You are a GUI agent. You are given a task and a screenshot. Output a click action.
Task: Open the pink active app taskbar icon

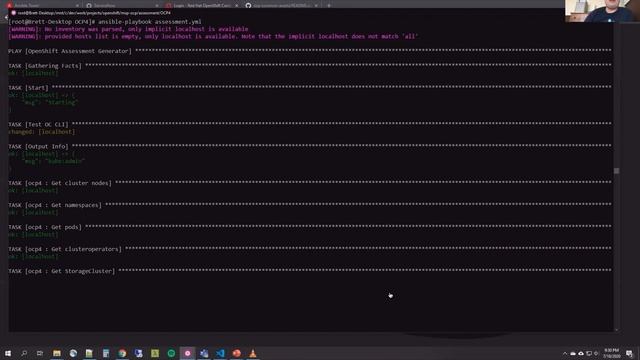(187, 353)
